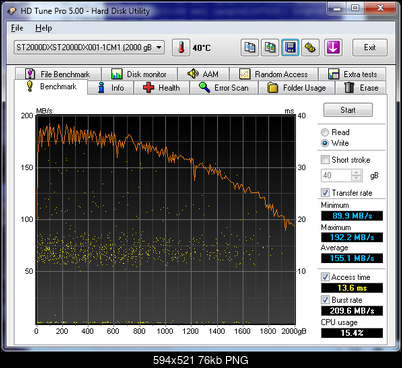402x368 pixels.
Task: Switch to the Info tab
Action: [111, 88]
